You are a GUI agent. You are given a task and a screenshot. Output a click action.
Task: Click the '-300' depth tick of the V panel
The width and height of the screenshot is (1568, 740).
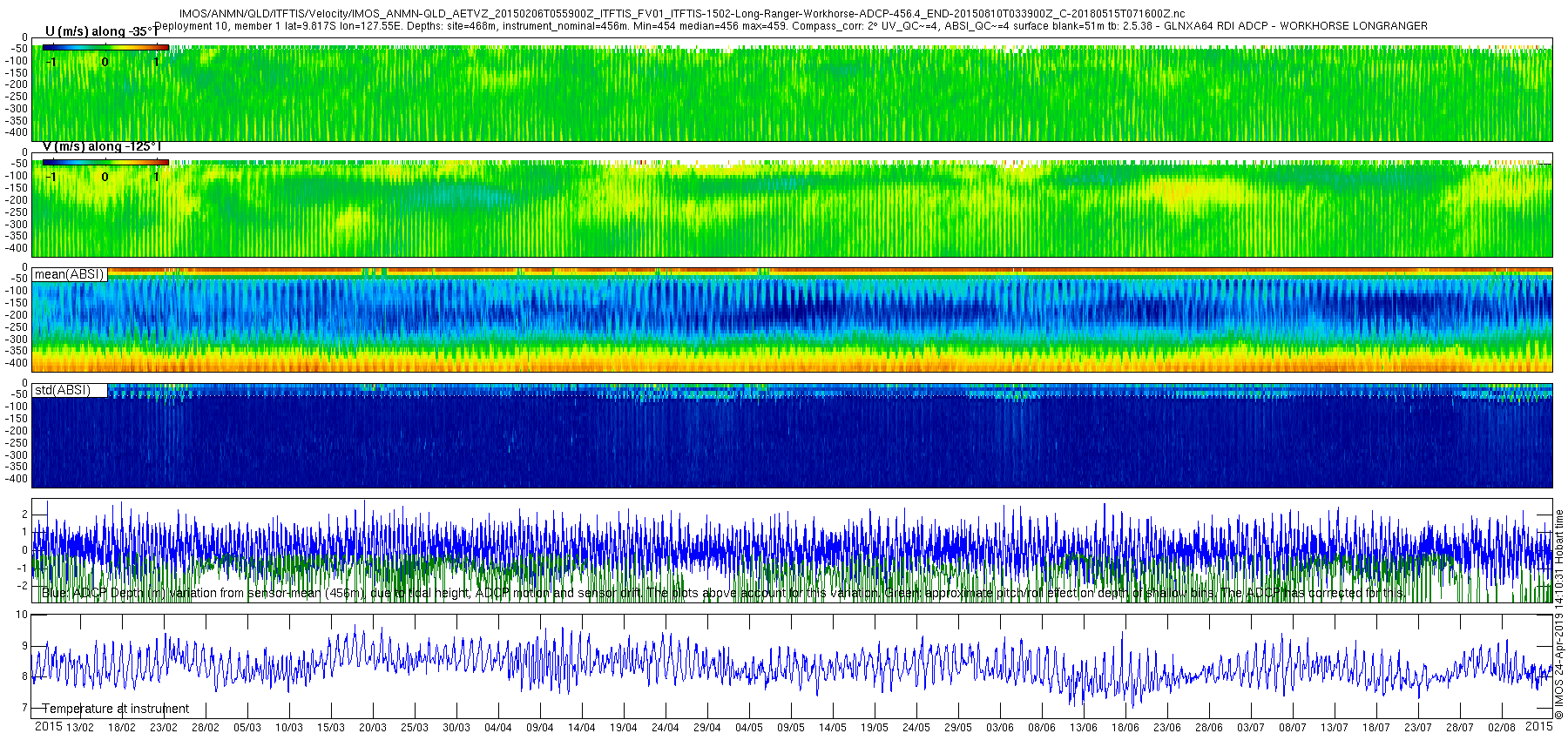click(17, 225)
